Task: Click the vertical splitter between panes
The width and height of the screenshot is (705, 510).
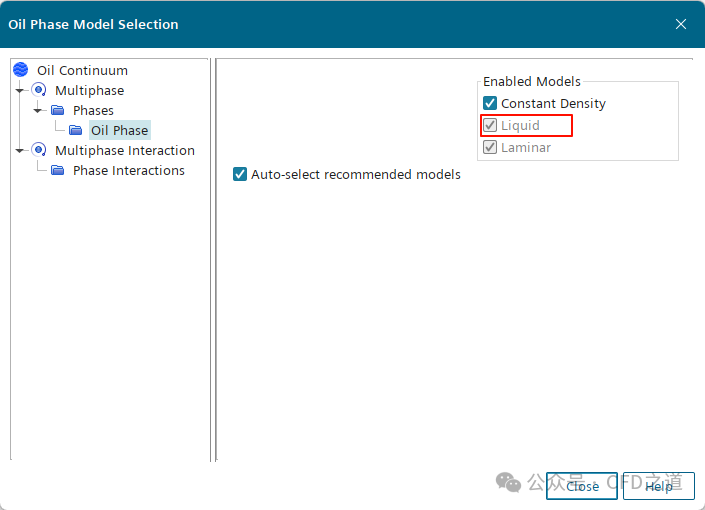Action: 213,260
